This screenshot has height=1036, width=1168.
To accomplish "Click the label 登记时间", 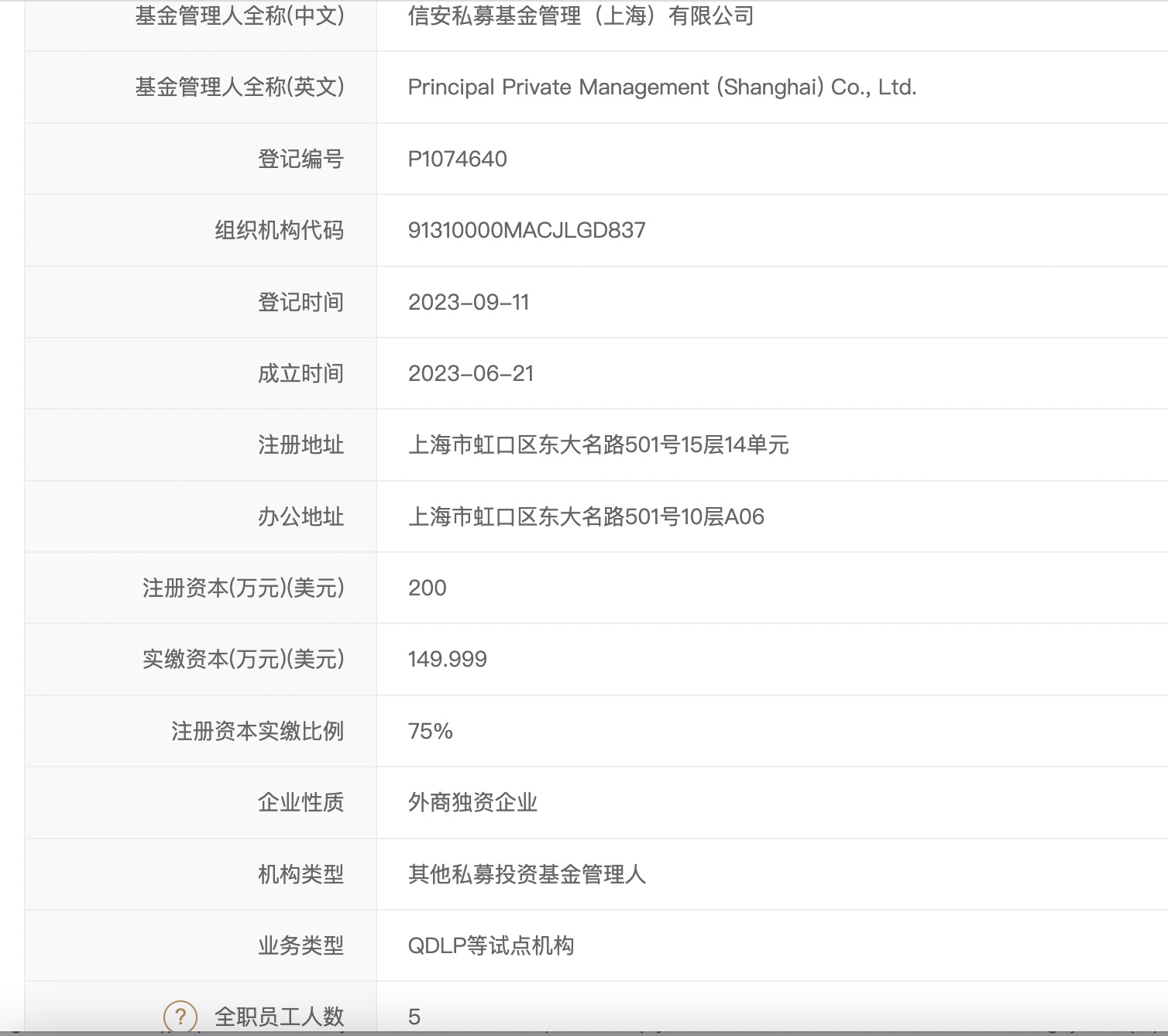I will click(x=301, y=302).
